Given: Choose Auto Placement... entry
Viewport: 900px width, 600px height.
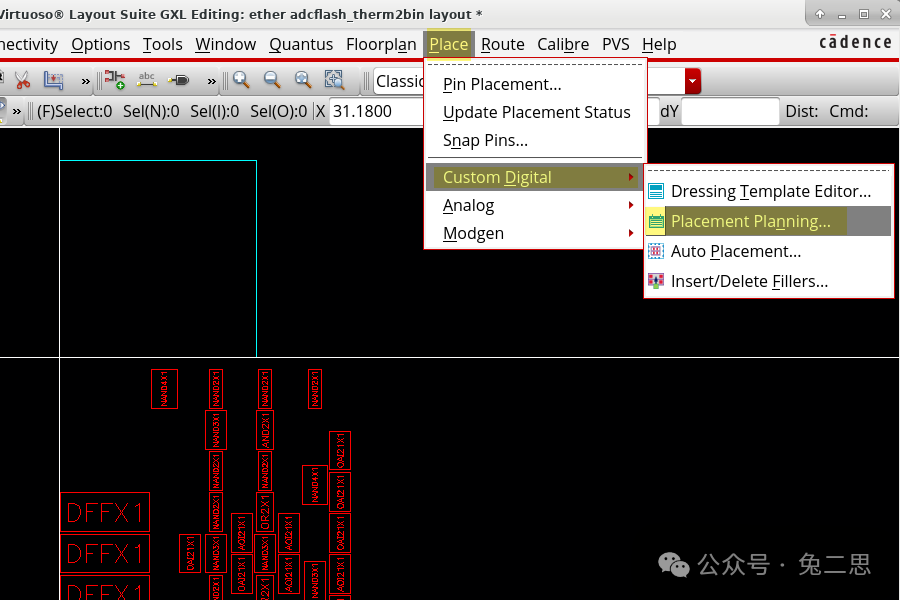Looking at the screenshot, I should click(769, 251).
